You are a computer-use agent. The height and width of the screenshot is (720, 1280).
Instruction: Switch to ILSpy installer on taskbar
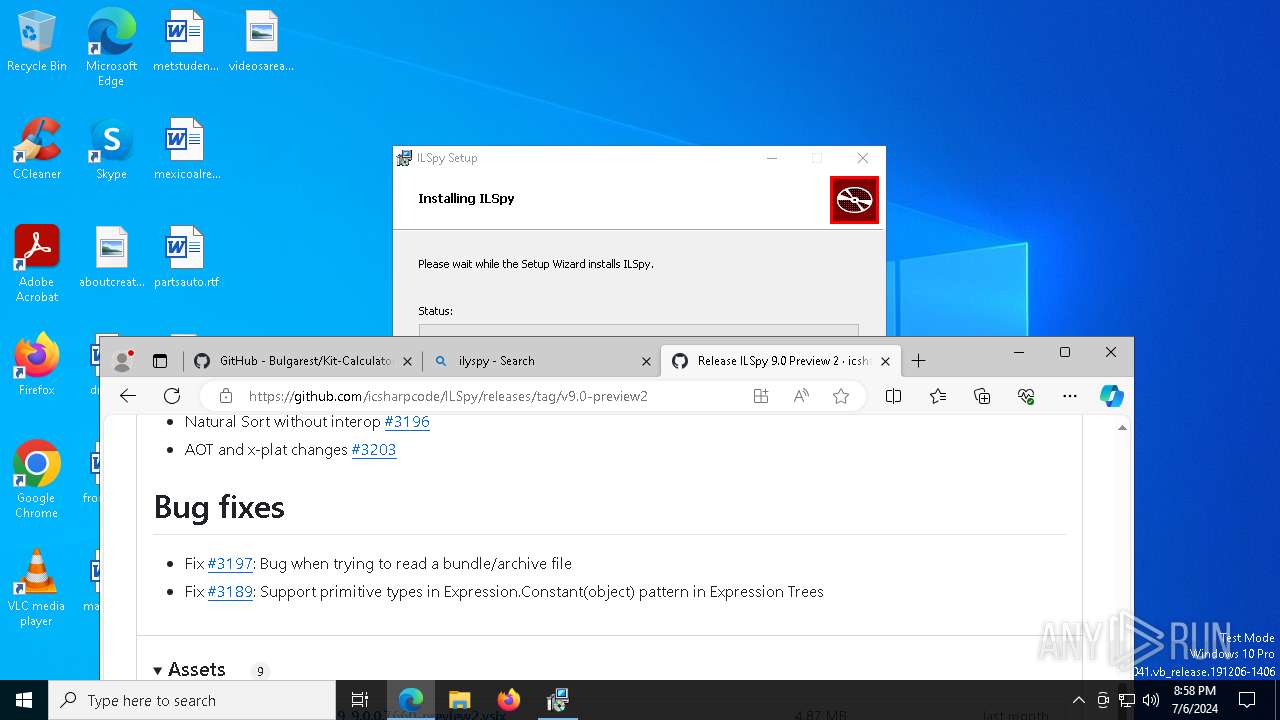558,700
